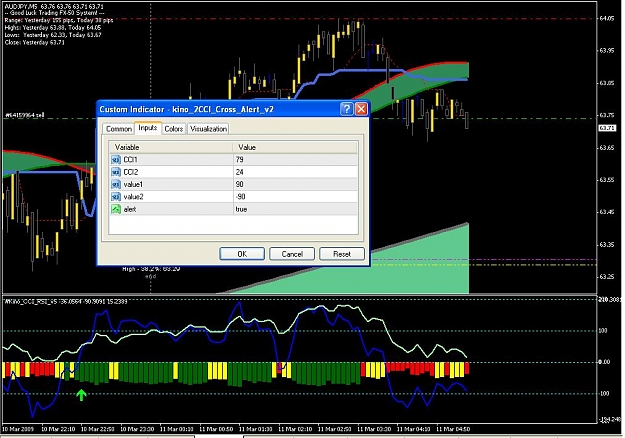Click the alert boolean variable icon
The image size is (625, 438).
click(x=116, y=209)
